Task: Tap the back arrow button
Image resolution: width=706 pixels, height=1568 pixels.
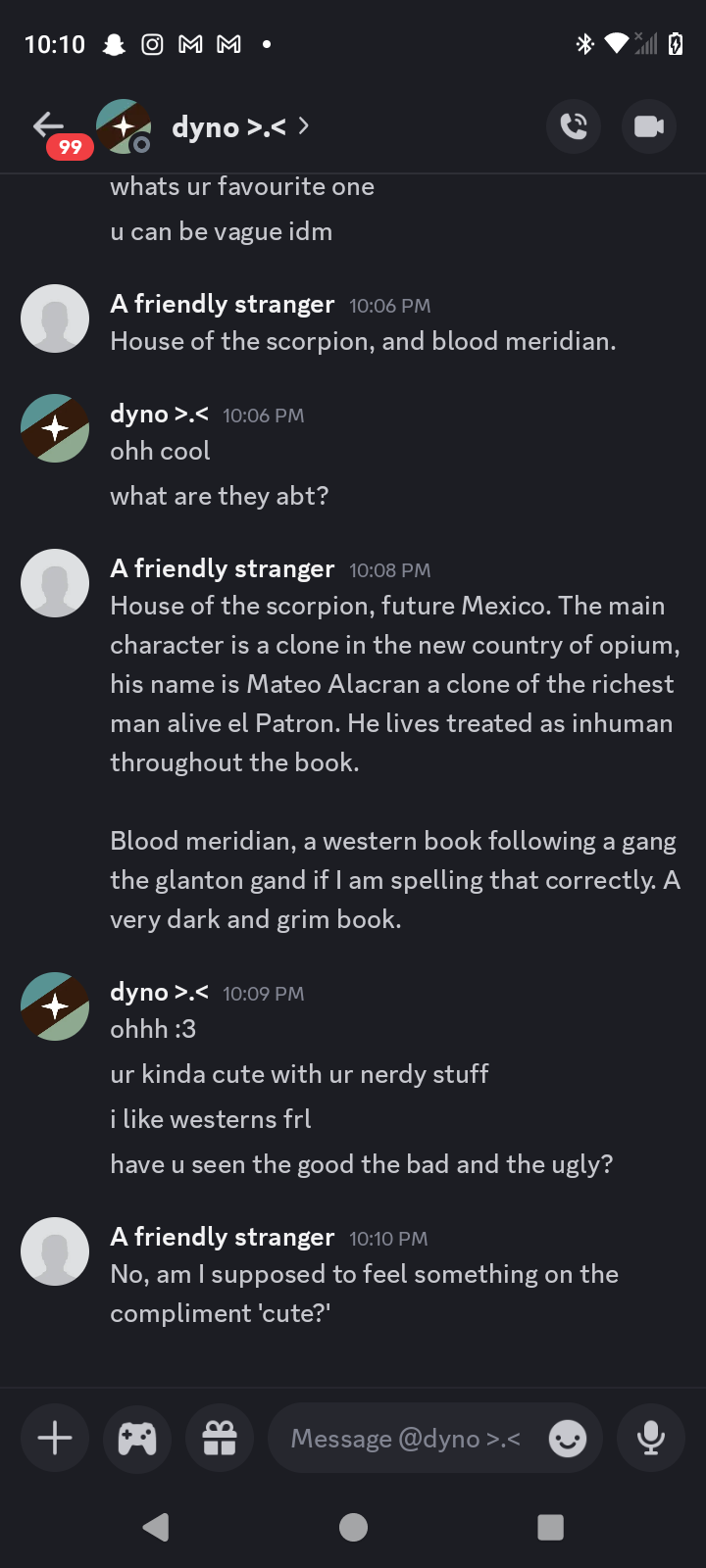Action: [47, 125]
